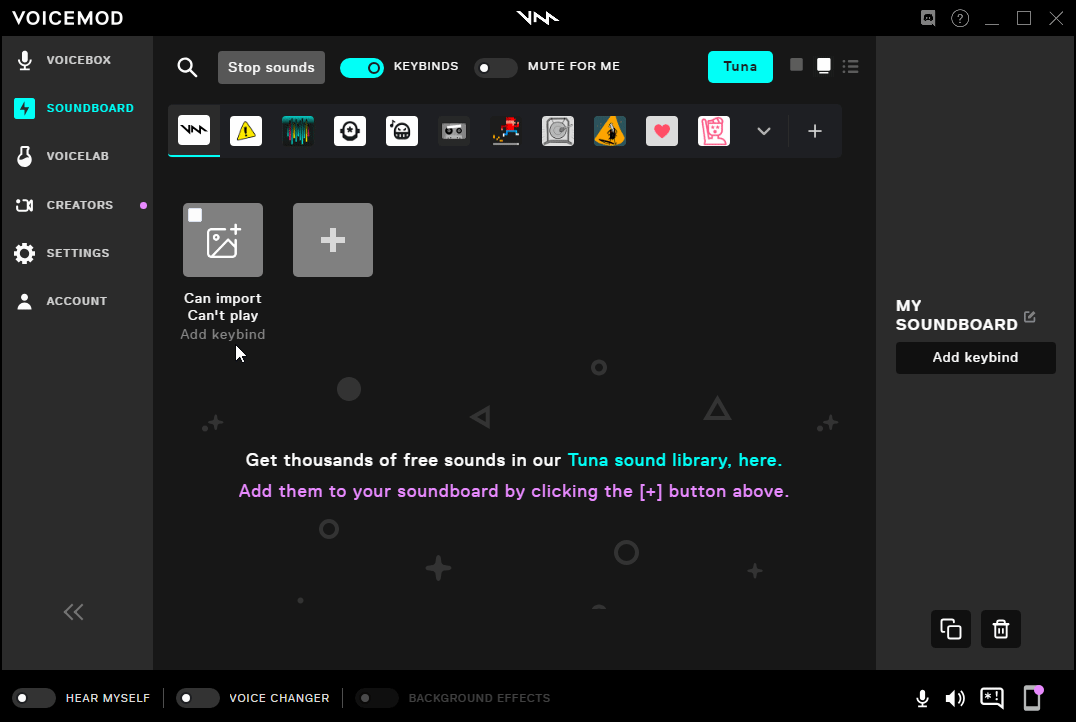Go to Settings in the sidebar
Screen dimensions: 1076x722
(x=76, y=253)
